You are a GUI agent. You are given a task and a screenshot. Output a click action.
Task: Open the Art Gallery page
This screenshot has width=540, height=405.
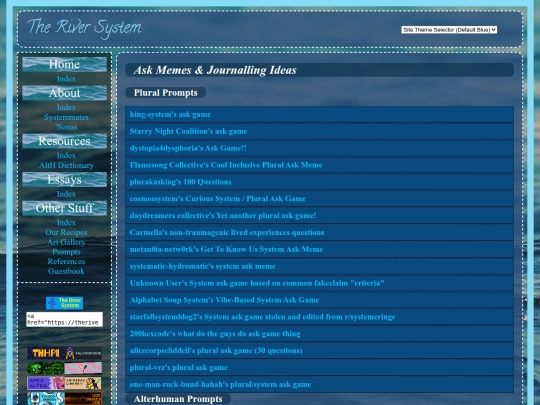[x=66, y=242]
